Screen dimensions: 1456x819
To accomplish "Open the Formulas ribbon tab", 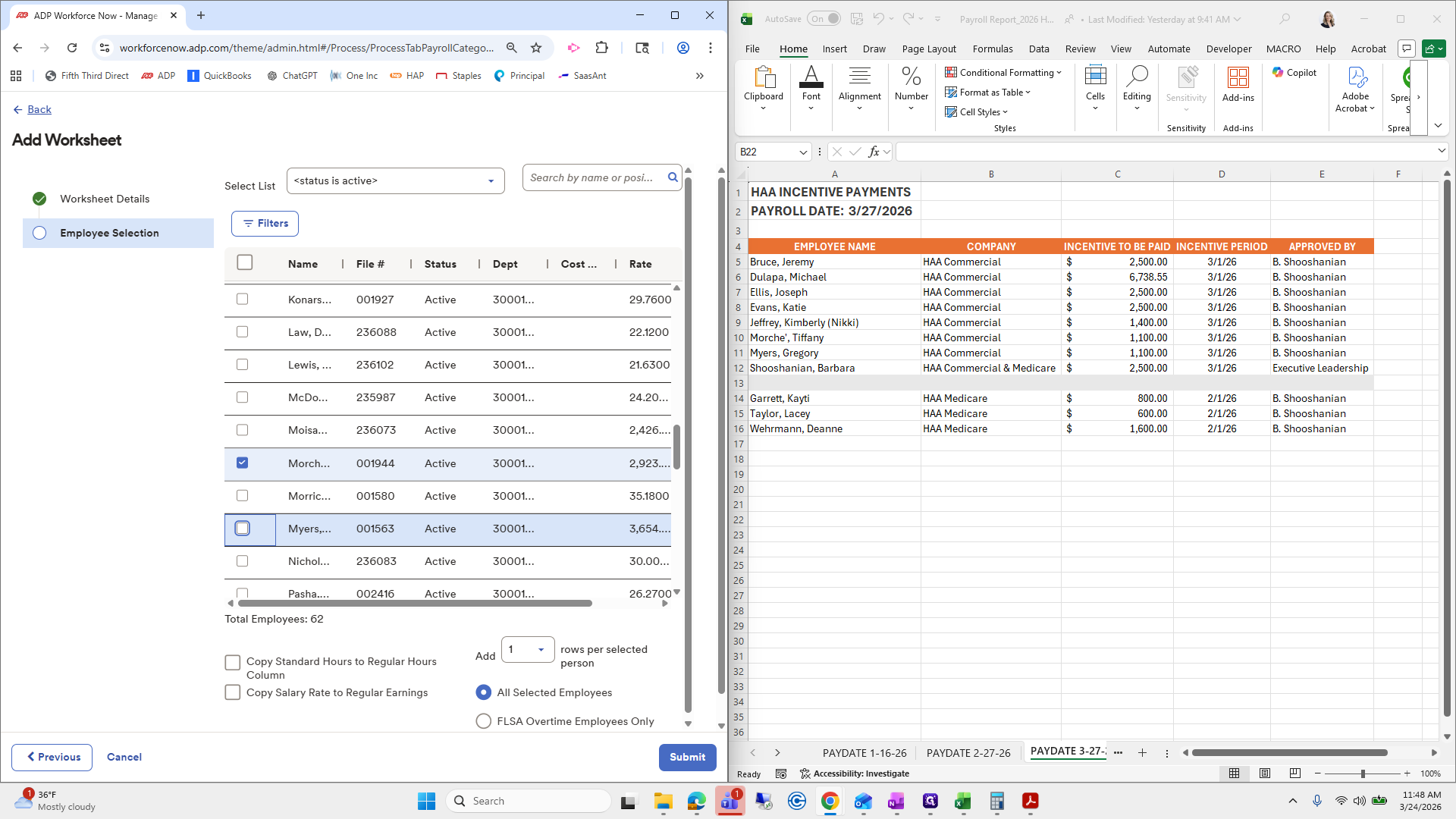I will 993,49.
